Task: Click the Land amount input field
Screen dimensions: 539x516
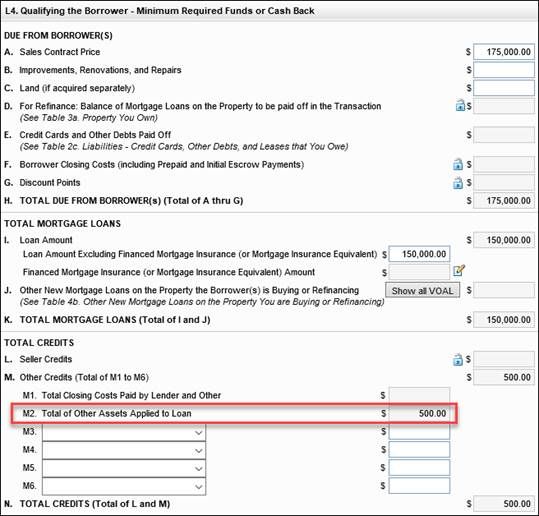Action: coord(504,88)
